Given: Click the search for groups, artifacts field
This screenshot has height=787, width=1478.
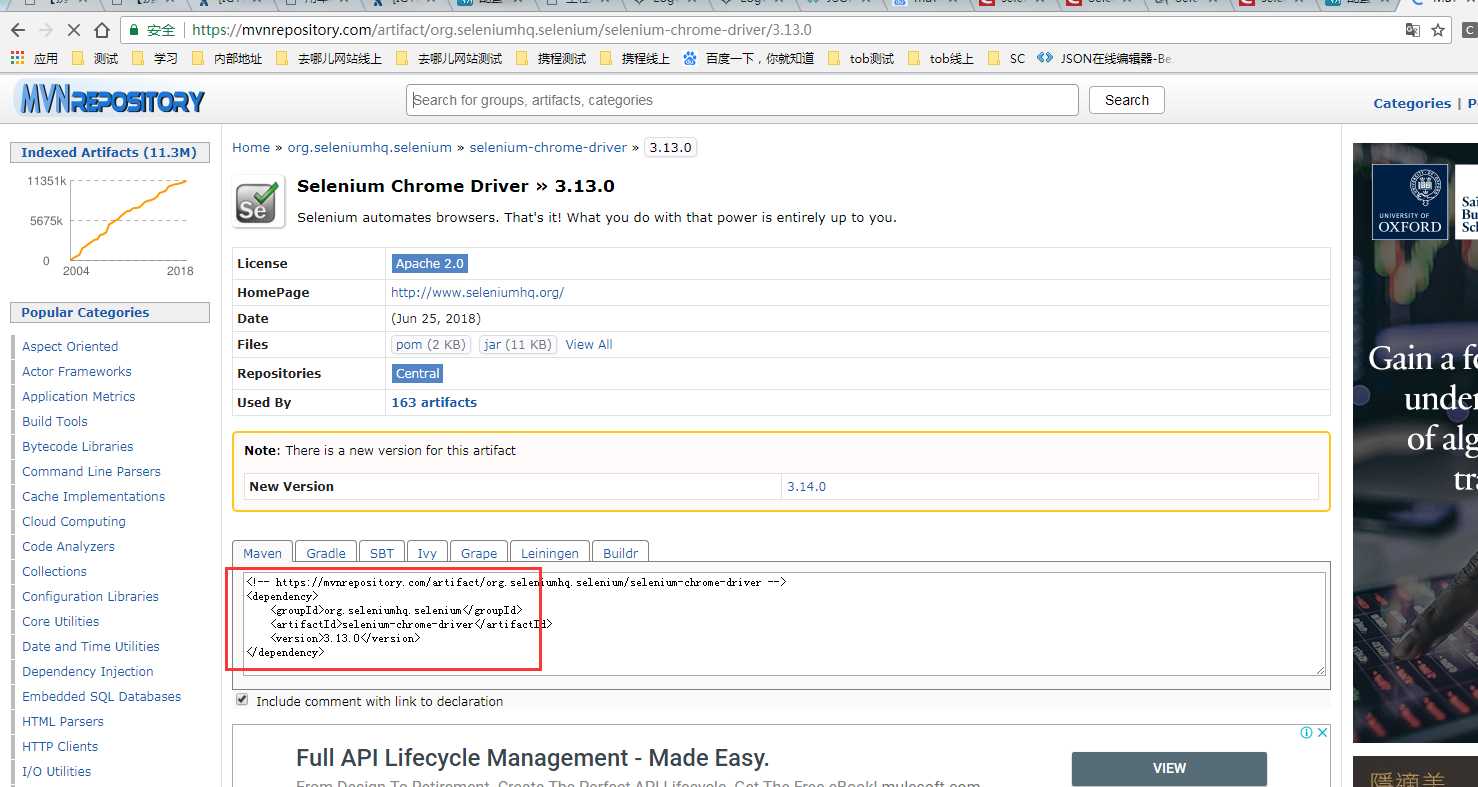Looking at the screenshot, I should [742, 100].
